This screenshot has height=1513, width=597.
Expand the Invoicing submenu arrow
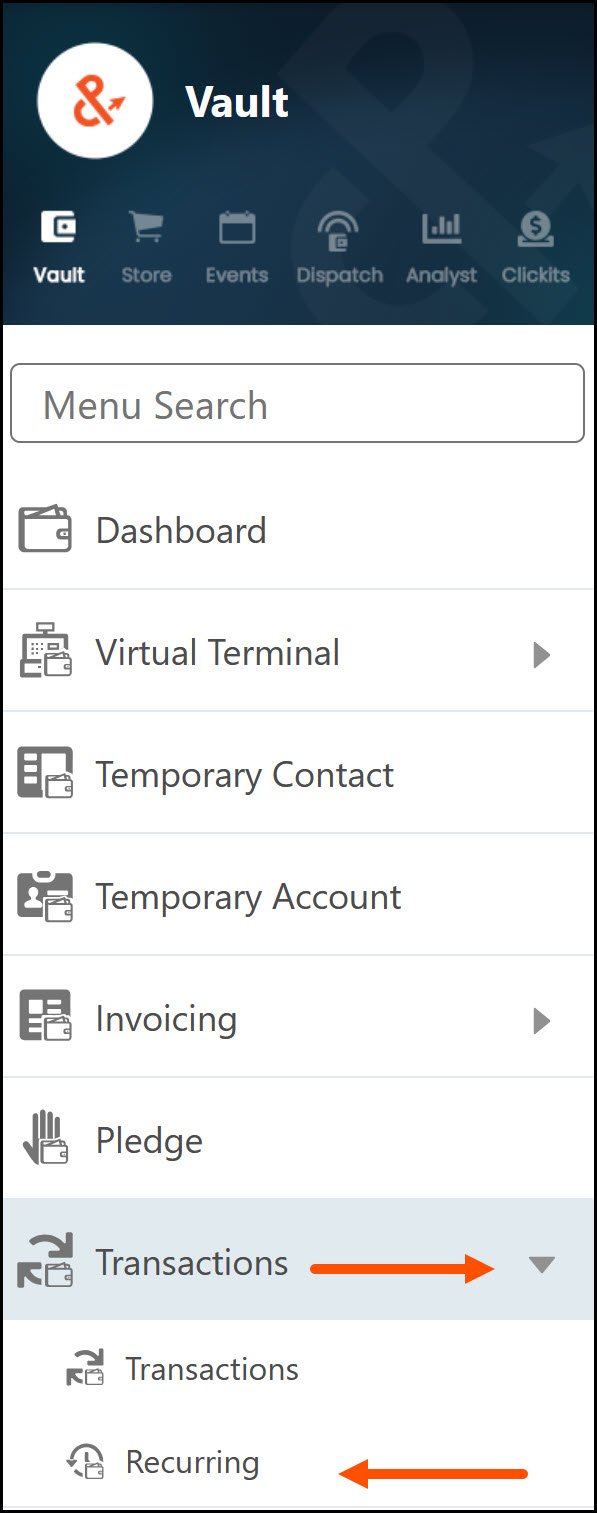(x=541, y=1021)
